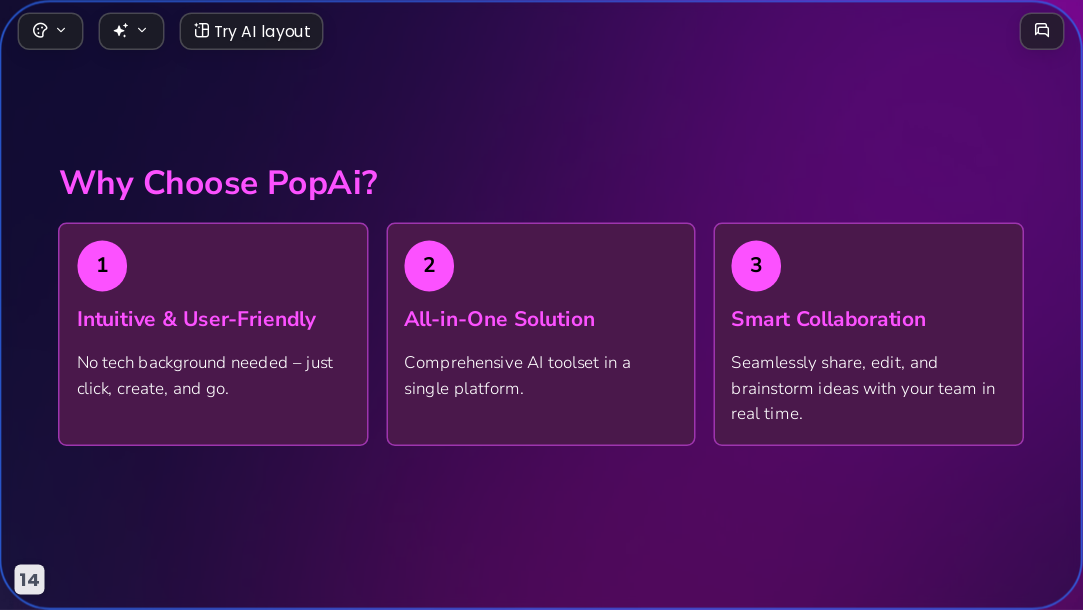Screen dimensions: 1083x611
Task: Select the slide number 14 badge
Action: coord(29,579)
